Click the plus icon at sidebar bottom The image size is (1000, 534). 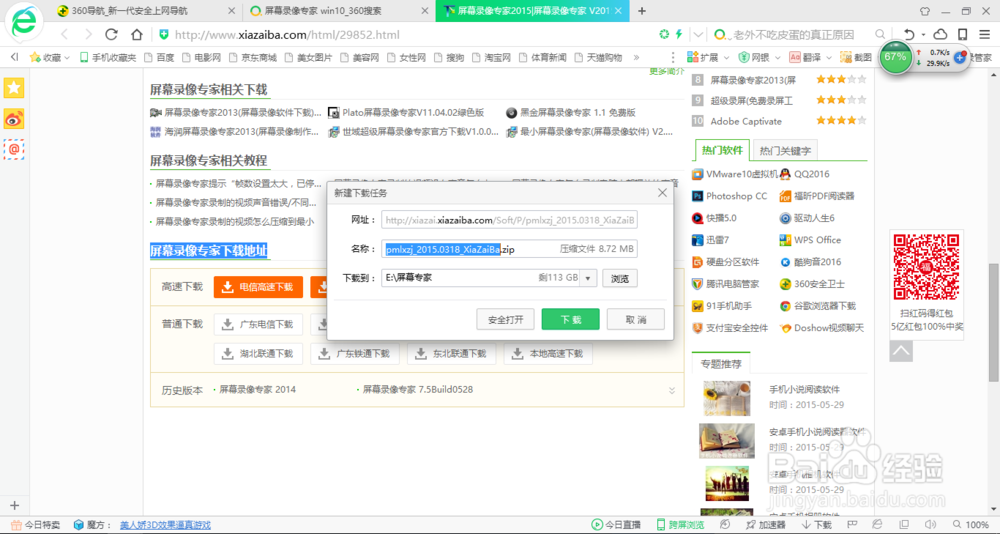15,505
